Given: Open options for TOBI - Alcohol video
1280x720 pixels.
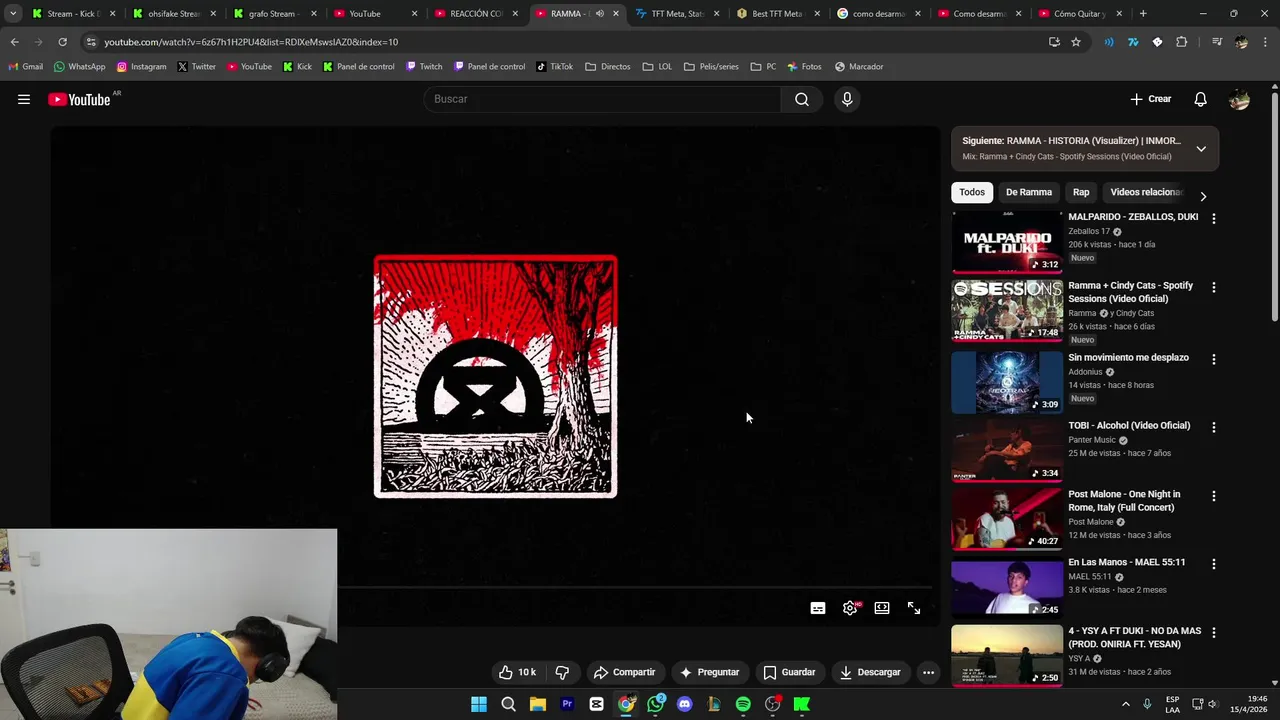Looking at the screenshot, I should [1214, 427].
